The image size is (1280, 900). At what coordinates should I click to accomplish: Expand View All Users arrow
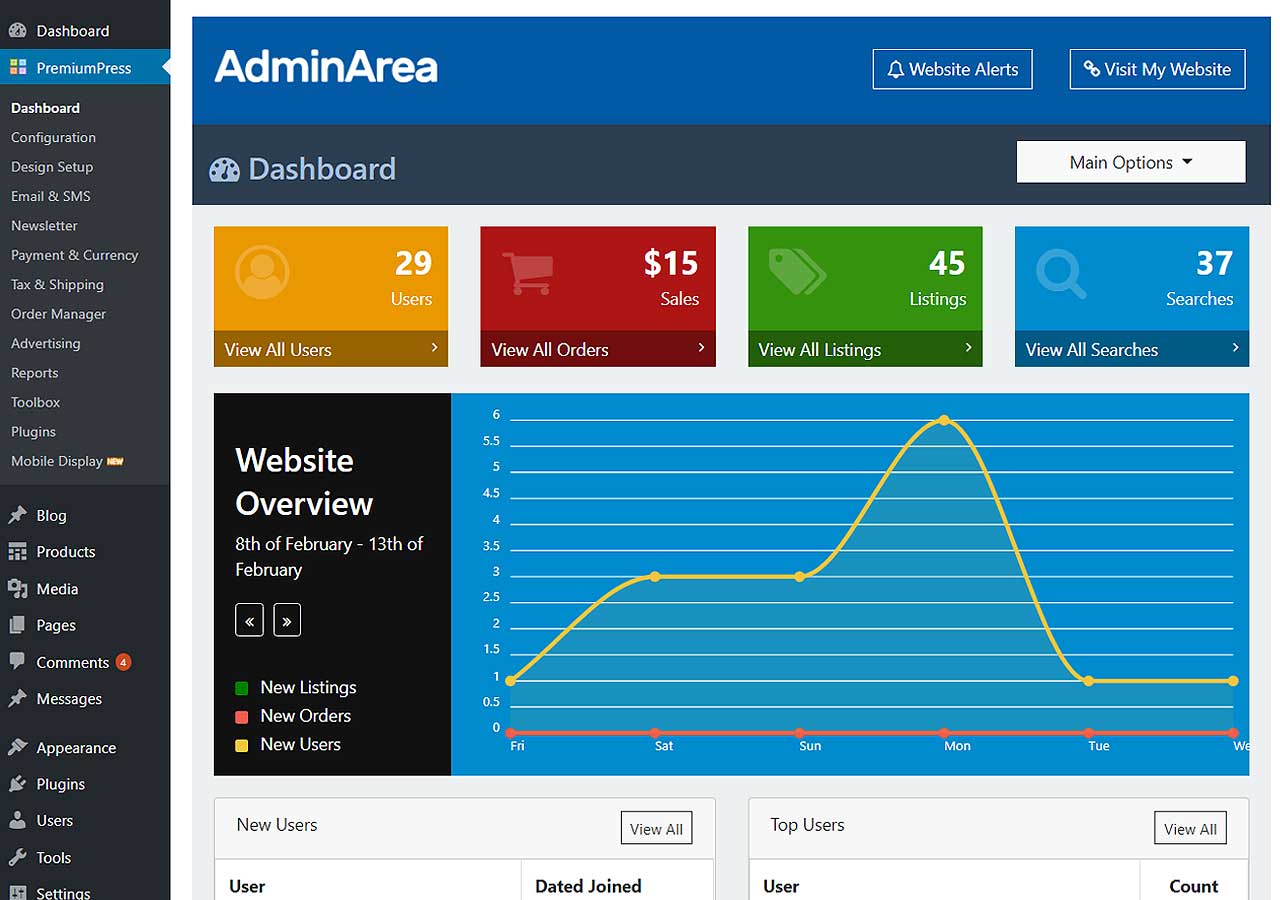pyautogui.click(x=434, y=348)
